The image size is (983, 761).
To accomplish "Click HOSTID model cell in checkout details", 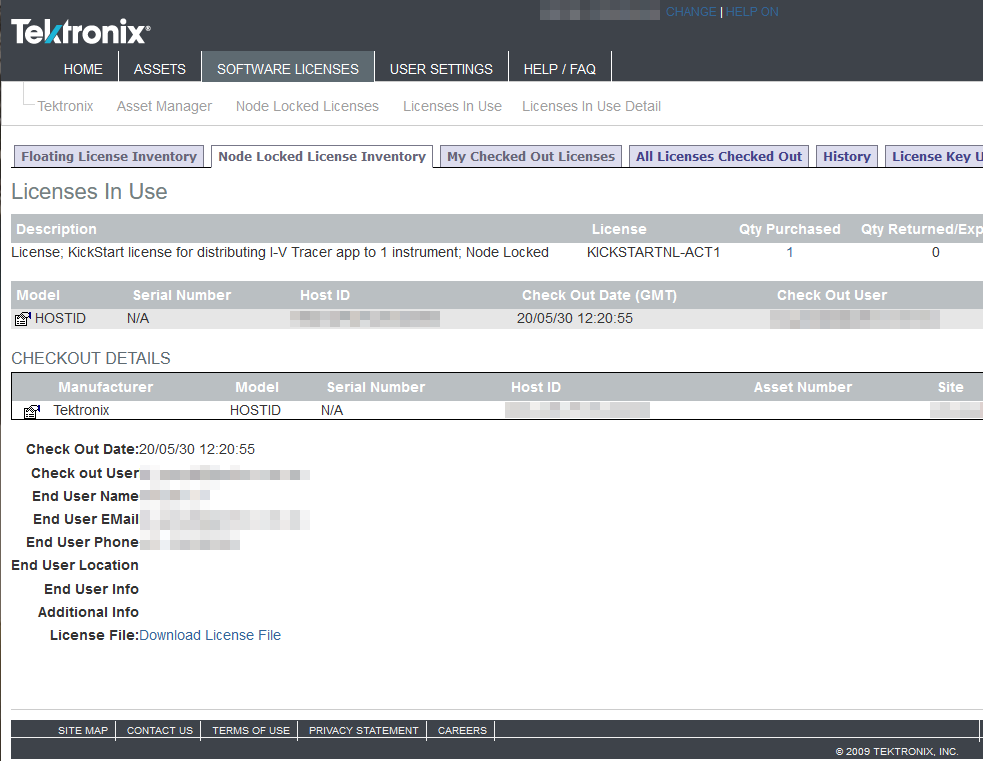I will tap(255, 410).
